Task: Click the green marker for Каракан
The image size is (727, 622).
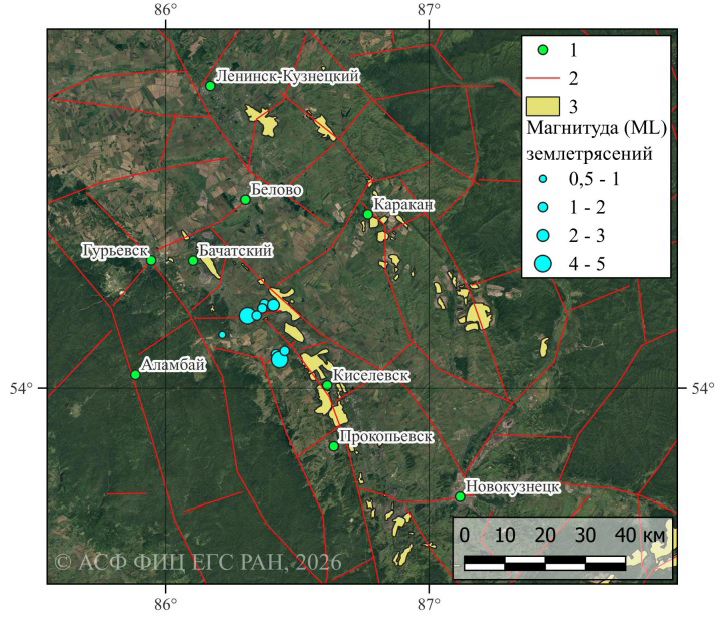Action: 368,214
